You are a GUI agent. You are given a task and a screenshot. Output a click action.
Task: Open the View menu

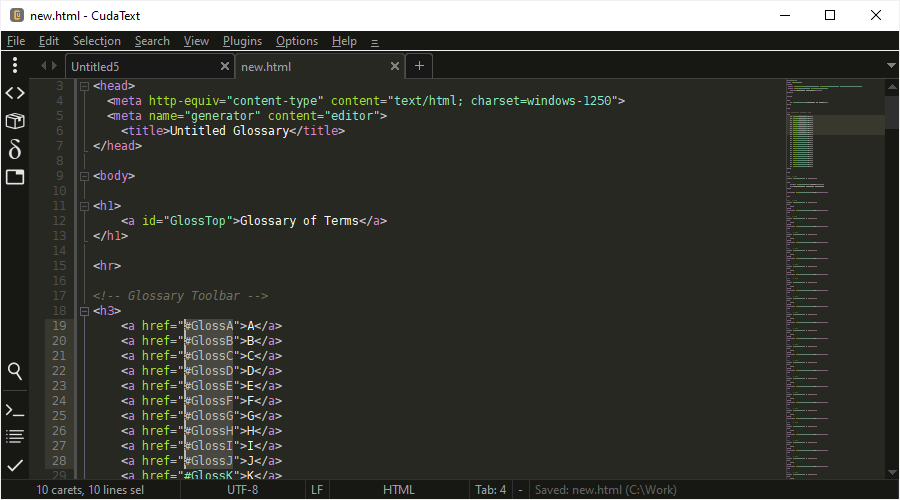[196, 41]
